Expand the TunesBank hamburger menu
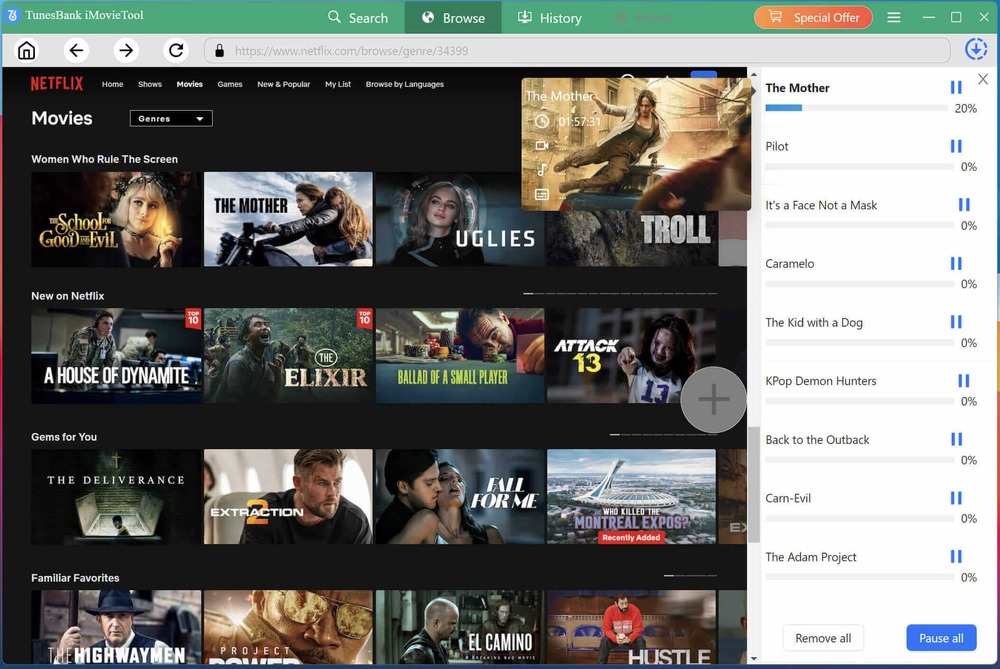The image size is (1000, 669). click(893, 17)
